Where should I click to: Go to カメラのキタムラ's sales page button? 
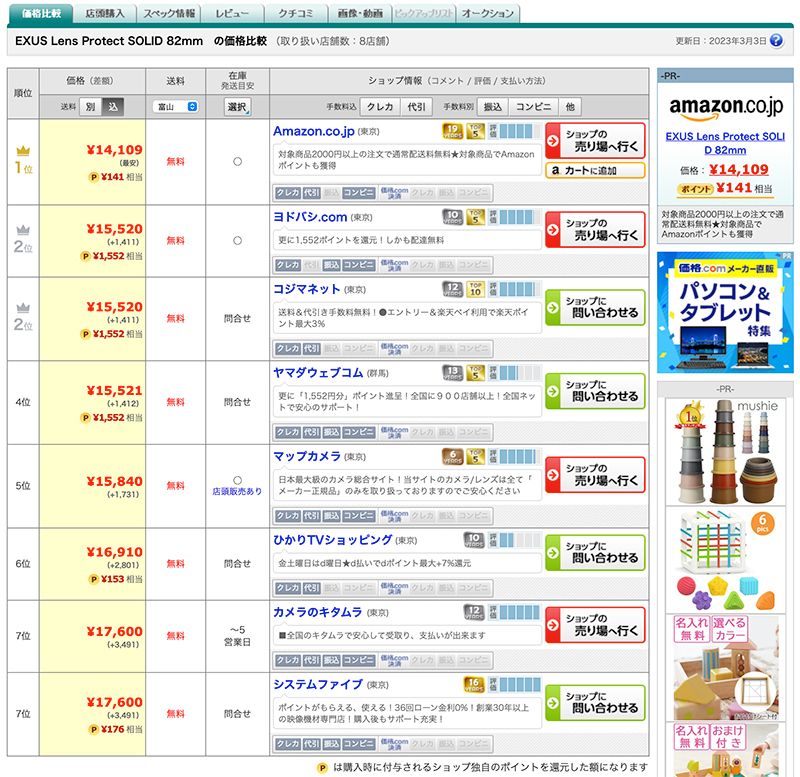point(595,625)
